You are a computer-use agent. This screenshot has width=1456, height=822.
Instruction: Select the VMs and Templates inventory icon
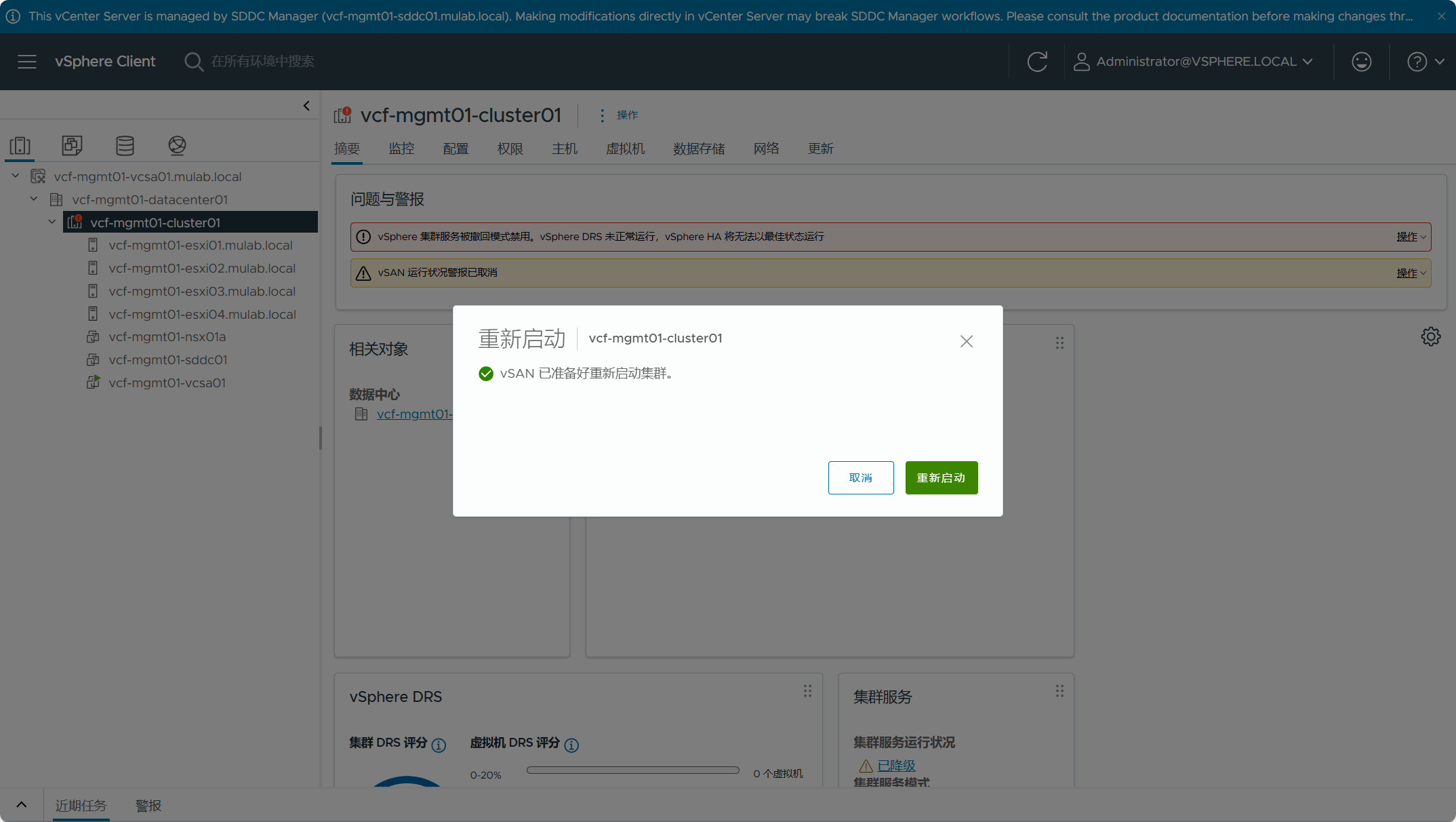pos(72,145)
